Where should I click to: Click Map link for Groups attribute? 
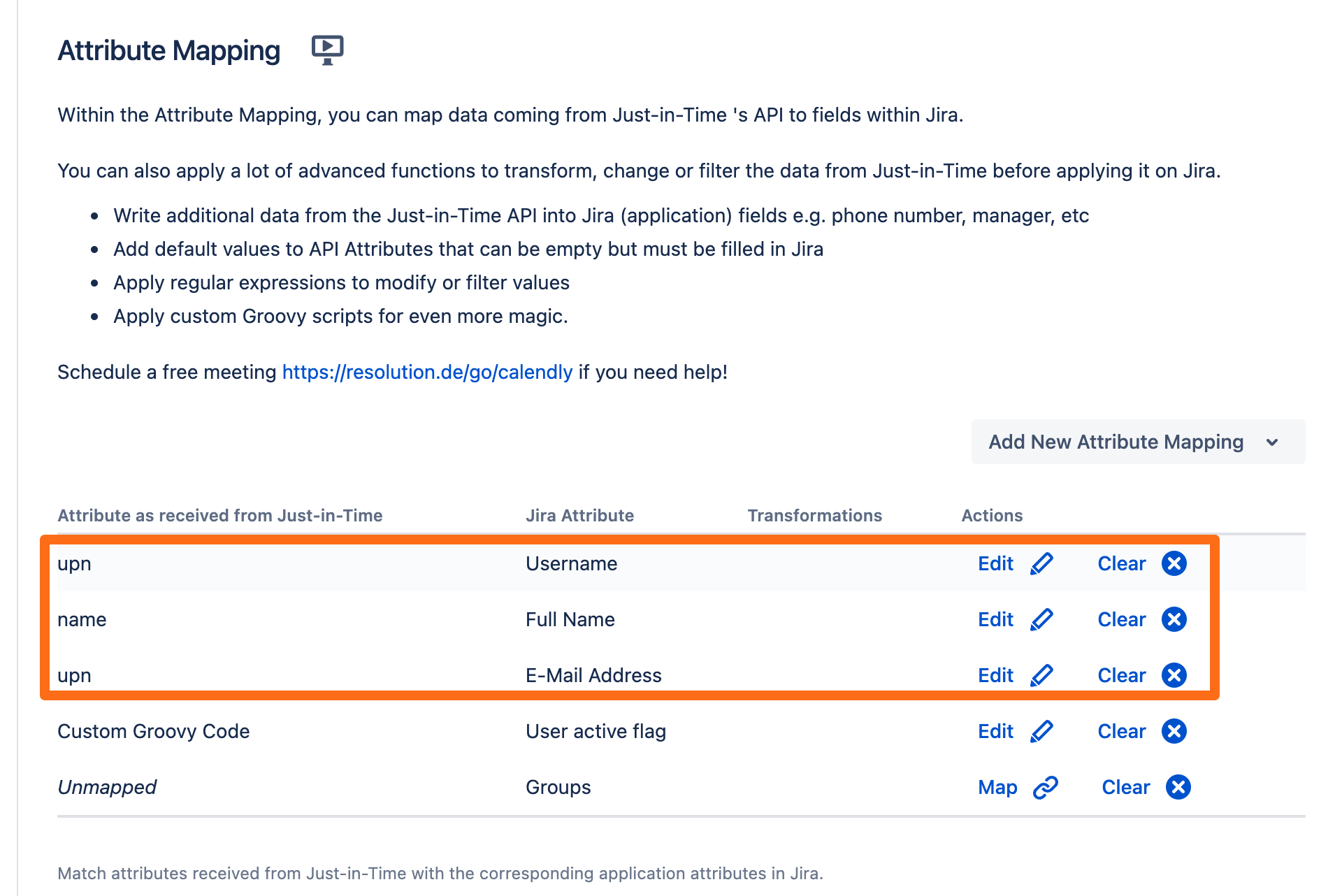997,787
